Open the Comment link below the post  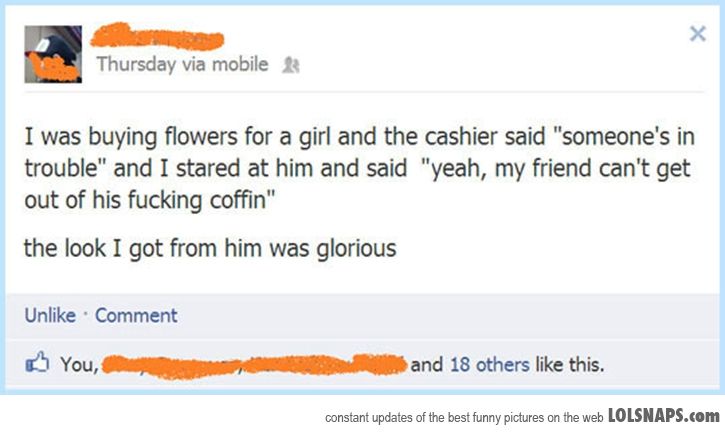136,315
